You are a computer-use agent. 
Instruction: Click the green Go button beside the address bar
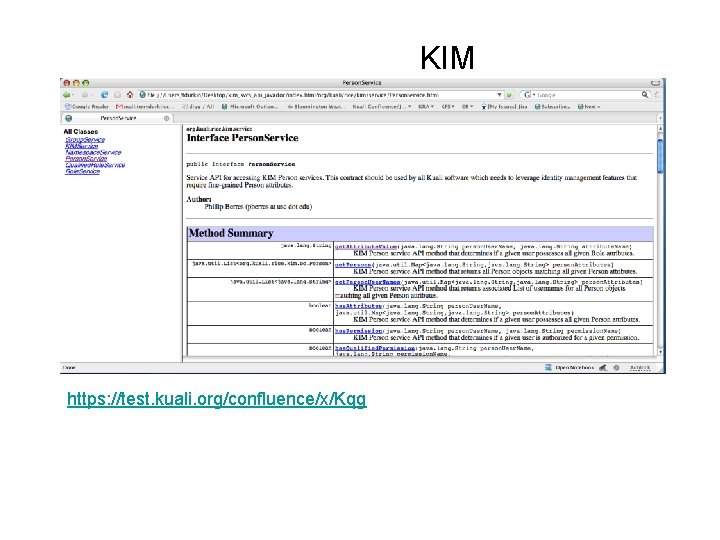(509, 95)
